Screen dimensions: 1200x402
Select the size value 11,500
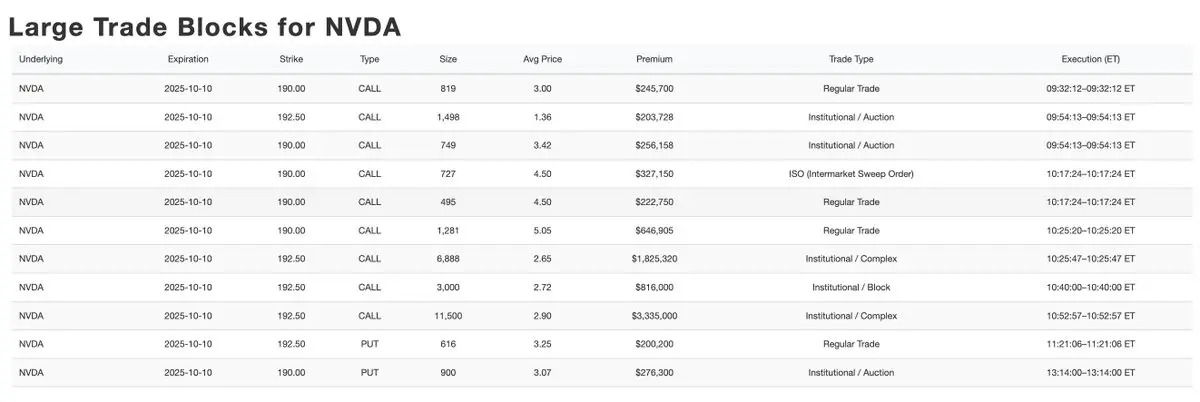click(448, 315)
